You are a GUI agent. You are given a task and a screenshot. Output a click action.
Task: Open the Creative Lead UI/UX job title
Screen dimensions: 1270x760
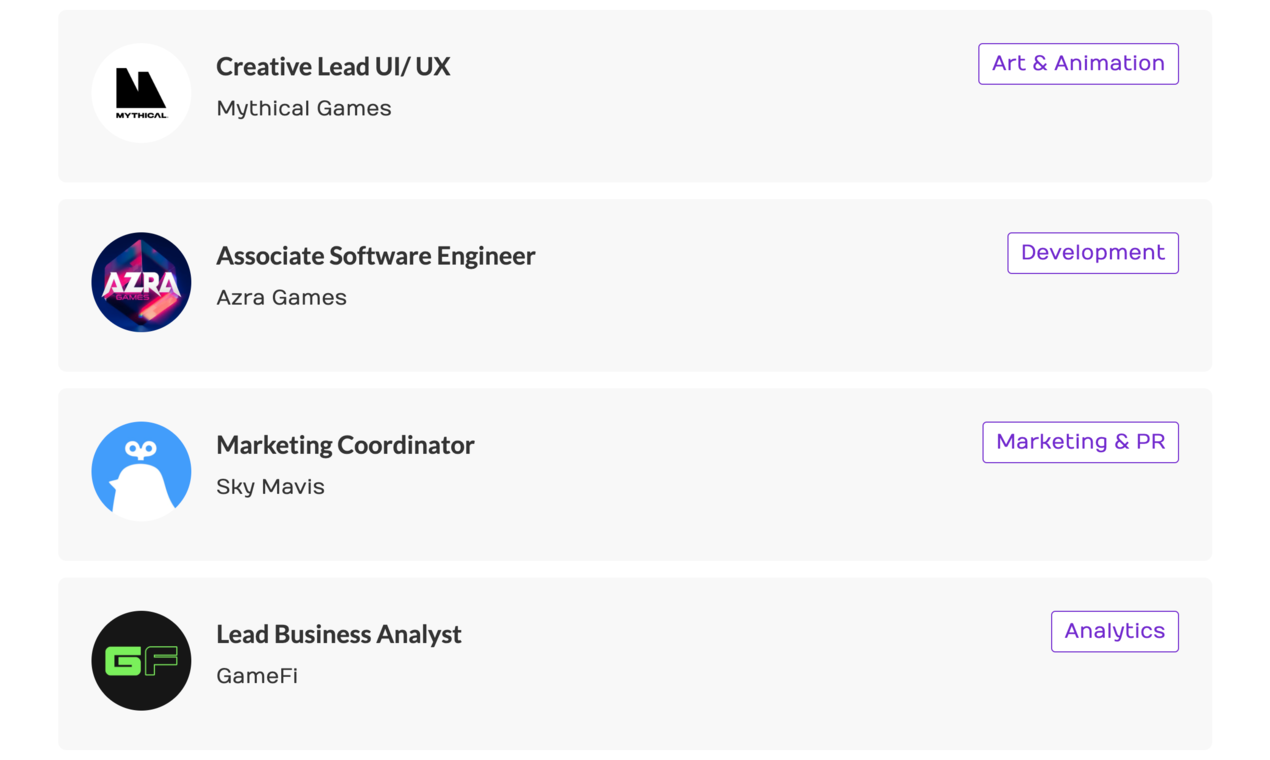click(x=333, y=66)
